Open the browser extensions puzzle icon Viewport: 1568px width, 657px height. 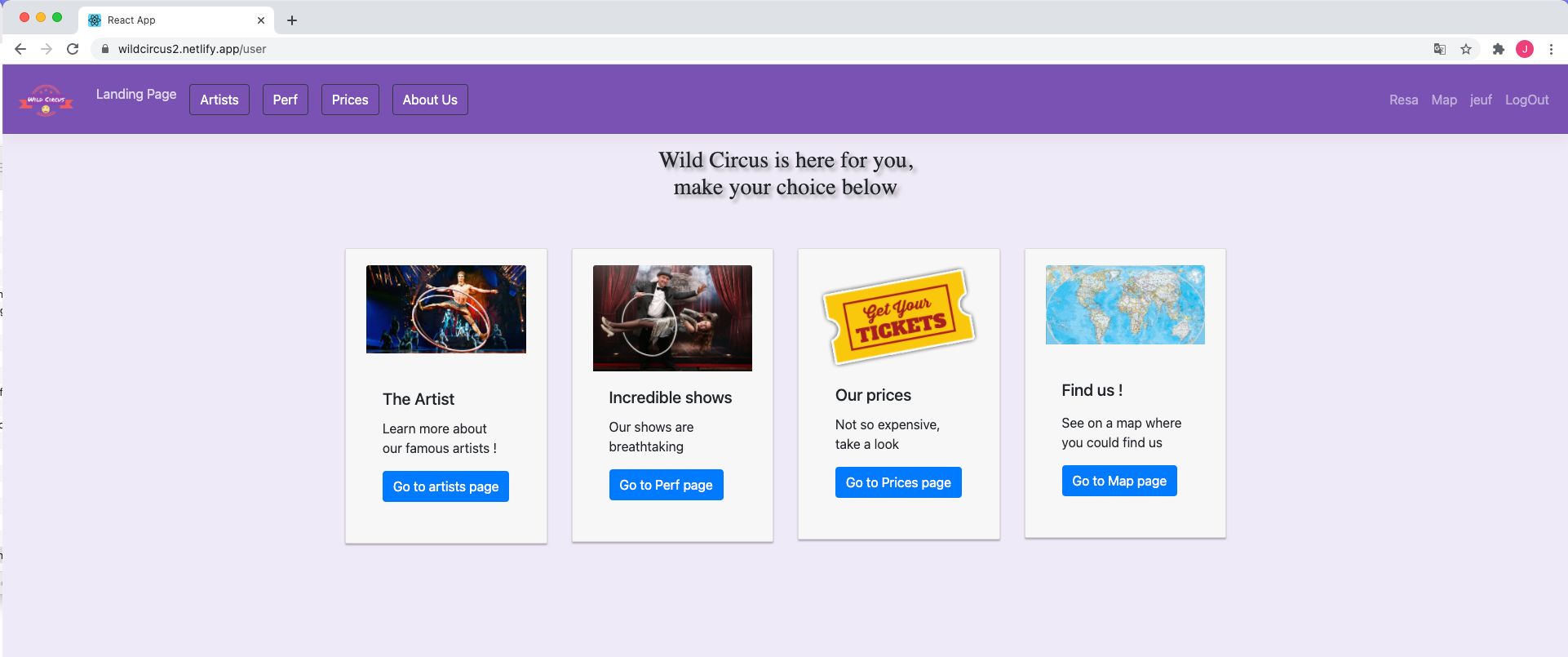point(1498,49)
